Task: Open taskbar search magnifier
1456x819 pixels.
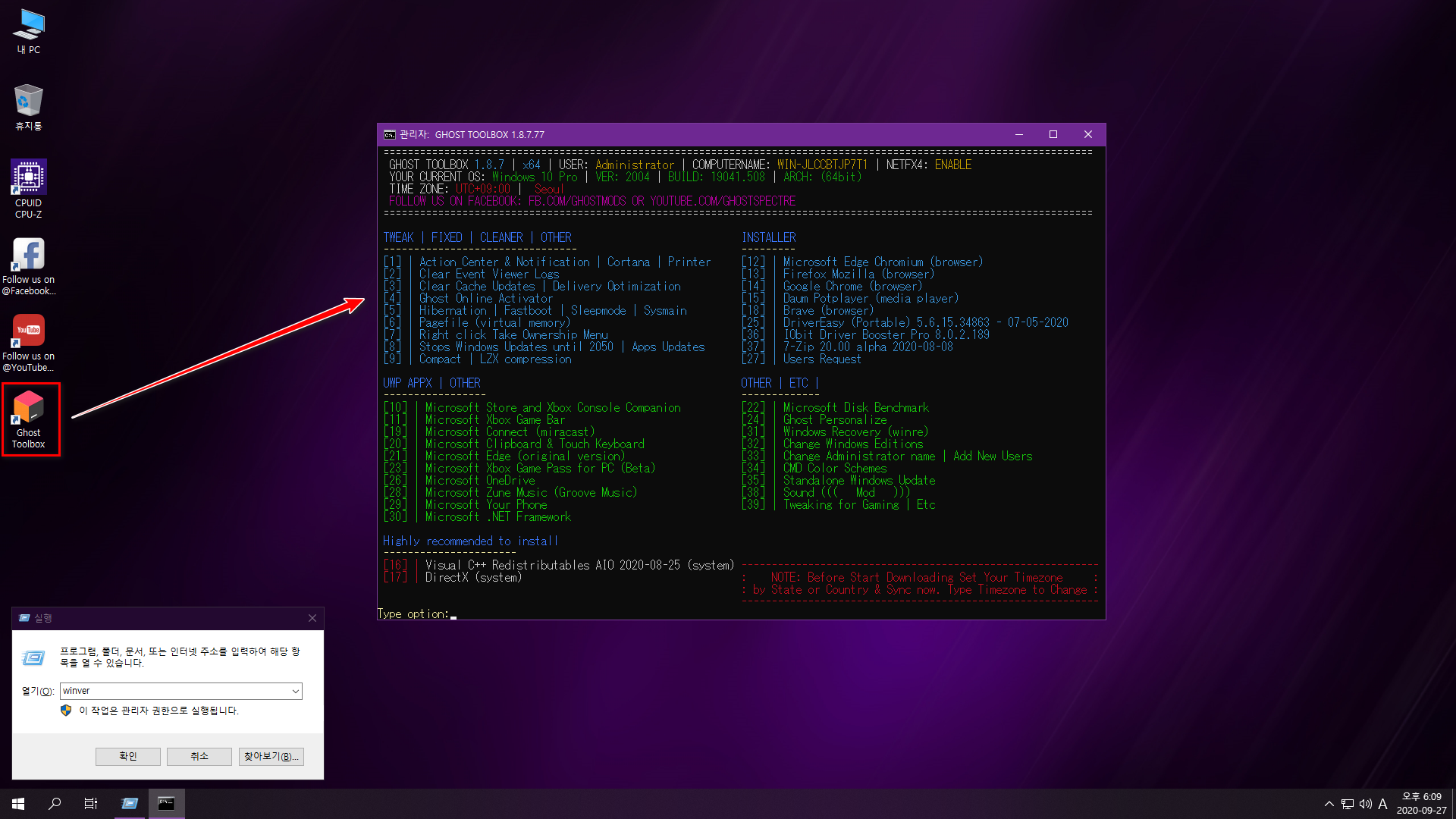Action: point(55,803)
